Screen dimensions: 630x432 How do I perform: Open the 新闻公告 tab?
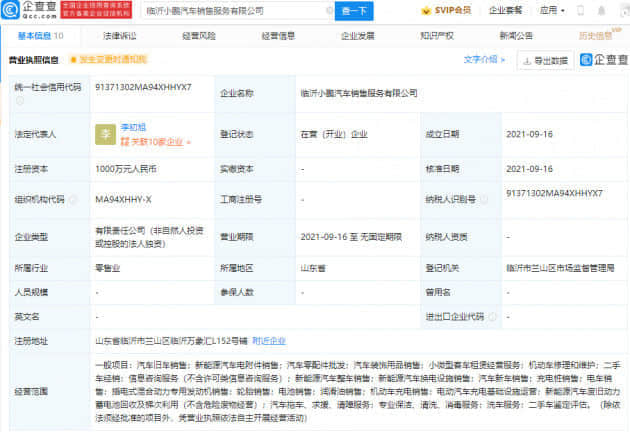point(516,36)
